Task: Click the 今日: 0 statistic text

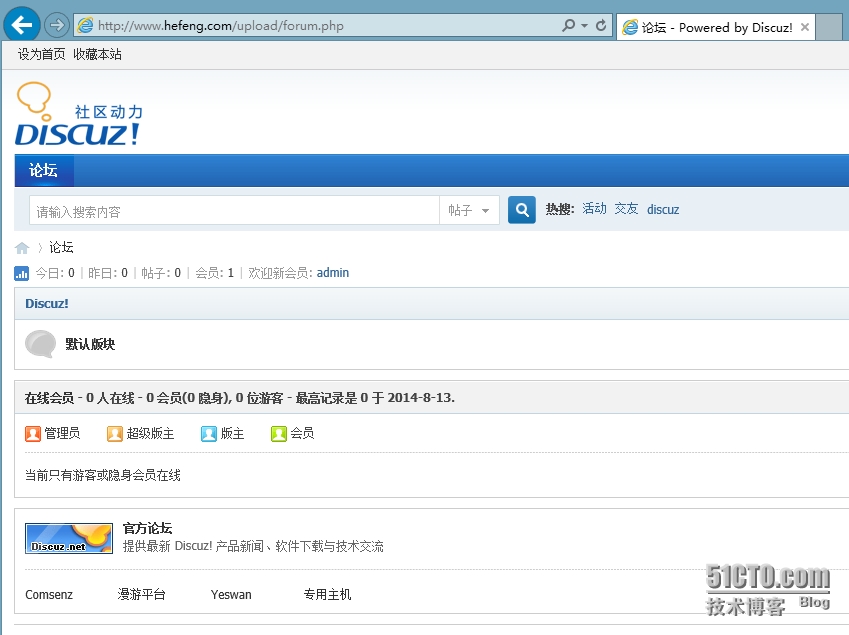Action: pos(55,273)
